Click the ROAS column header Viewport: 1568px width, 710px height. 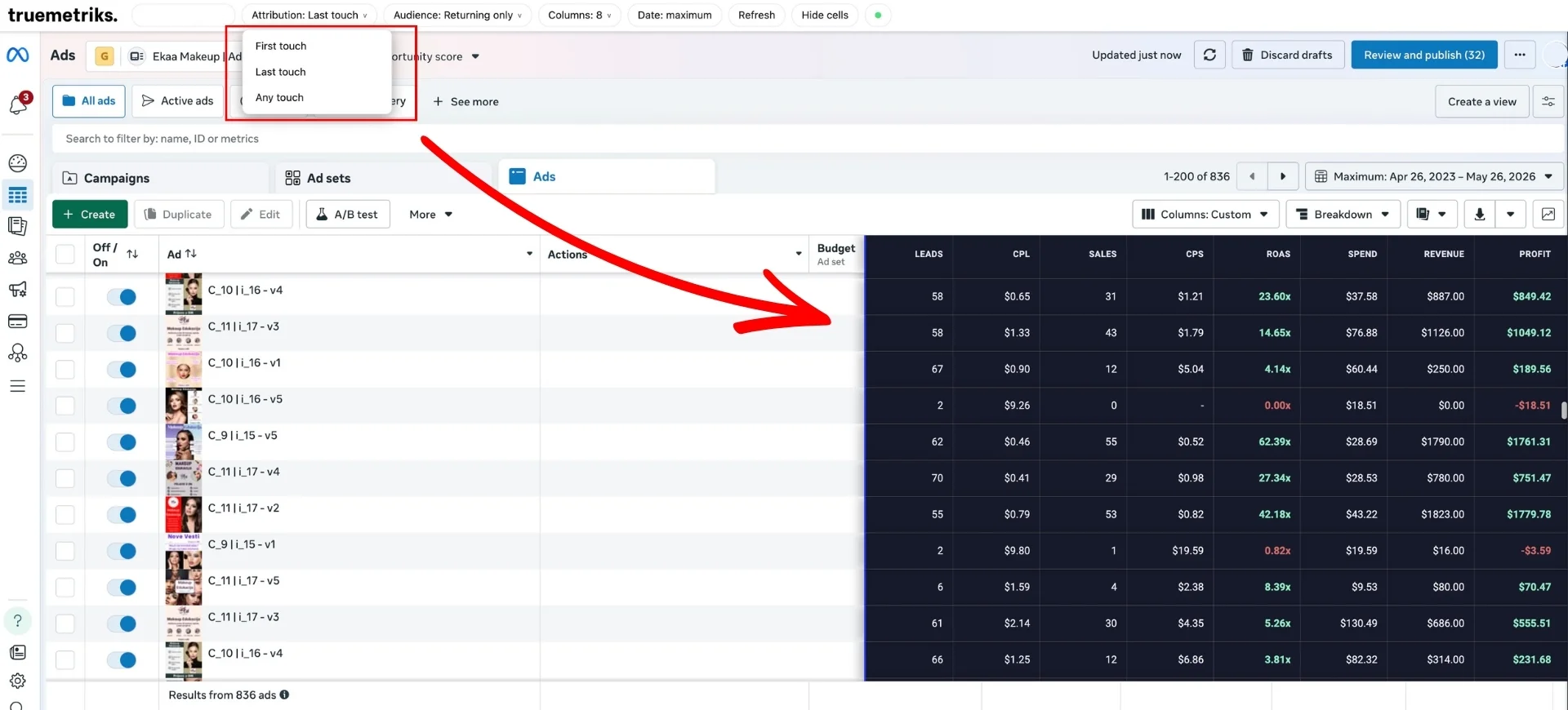click(1278, 254)
